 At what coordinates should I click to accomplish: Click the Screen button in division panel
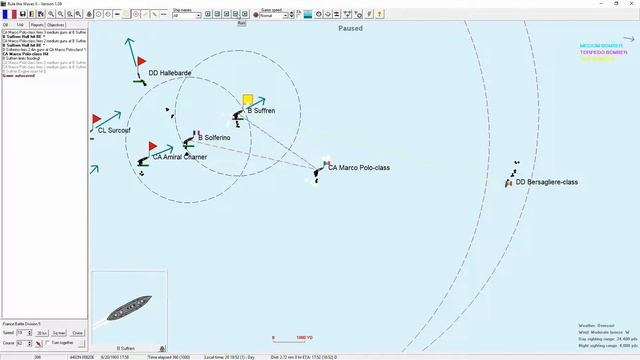59,333
